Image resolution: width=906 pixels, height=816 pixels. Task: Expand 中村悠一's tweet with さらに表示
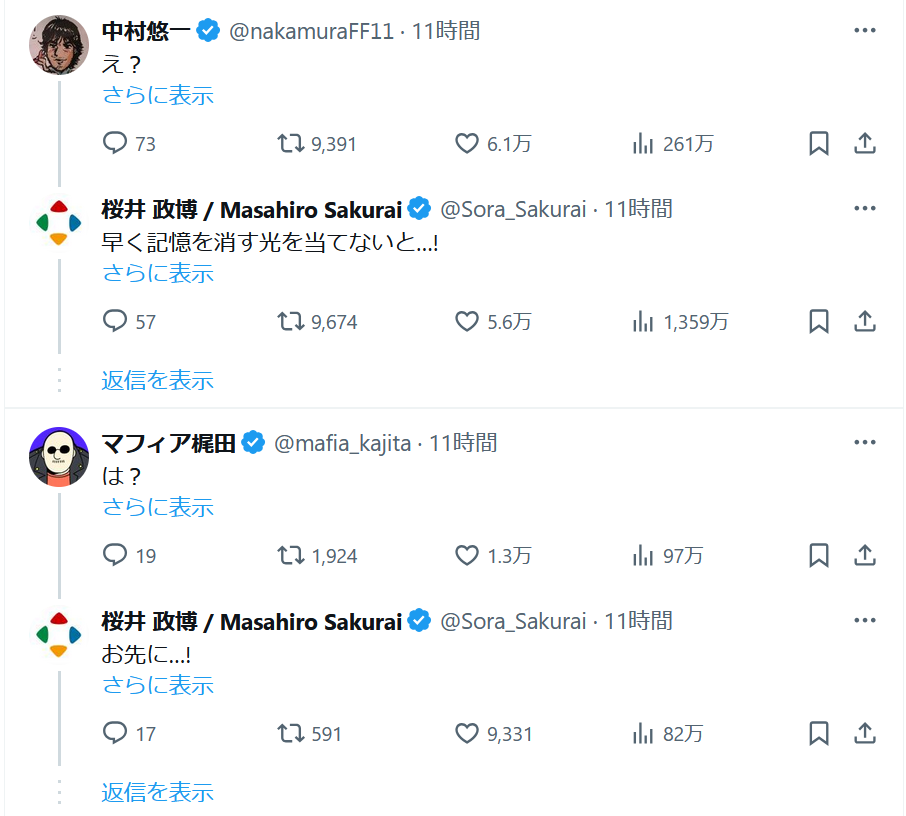pyautogui.click(x=158, y=96)
